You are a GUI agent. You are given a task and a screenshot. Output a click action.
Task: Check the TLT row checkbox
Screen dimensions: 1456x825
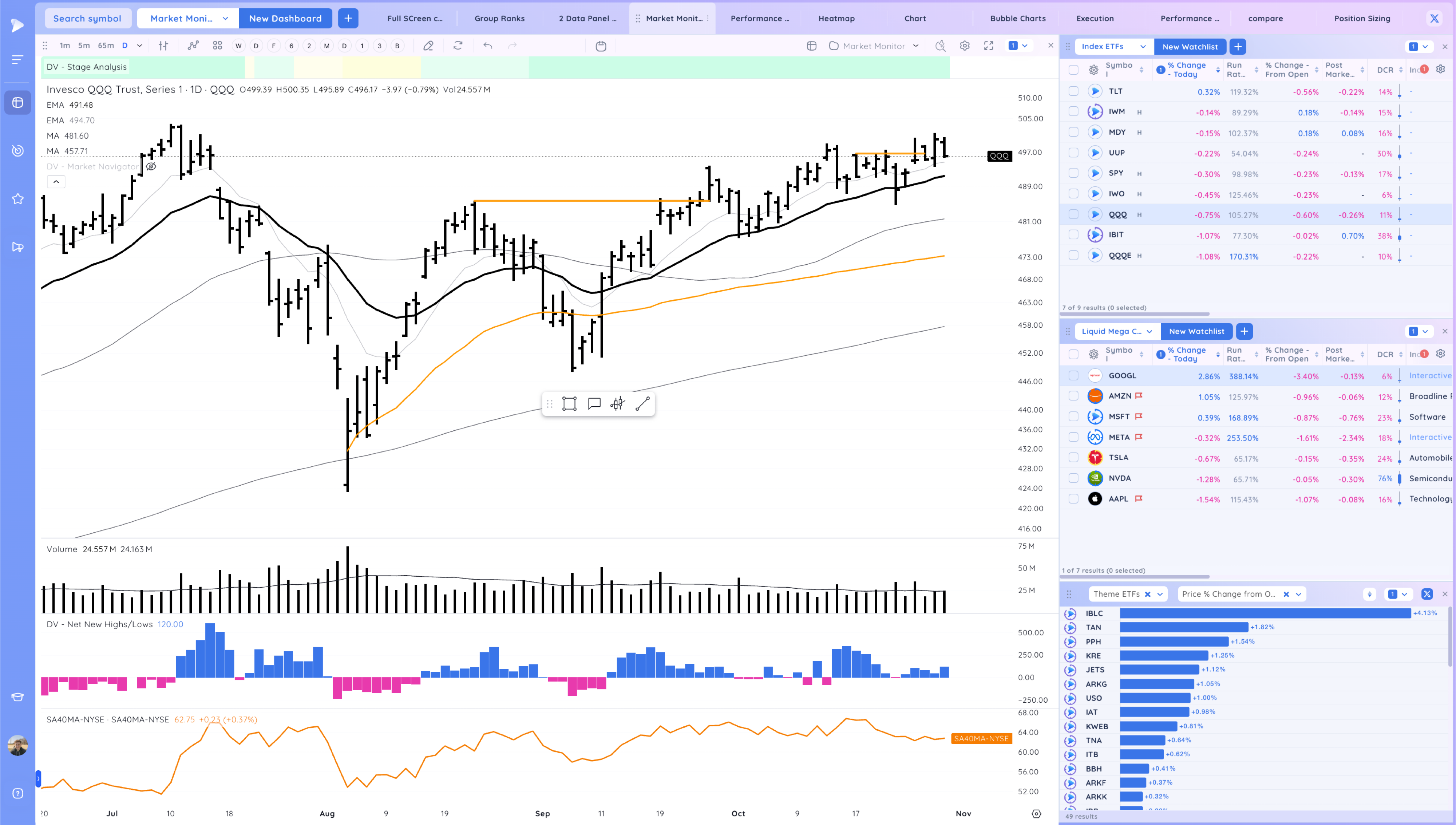[1073, 91]
